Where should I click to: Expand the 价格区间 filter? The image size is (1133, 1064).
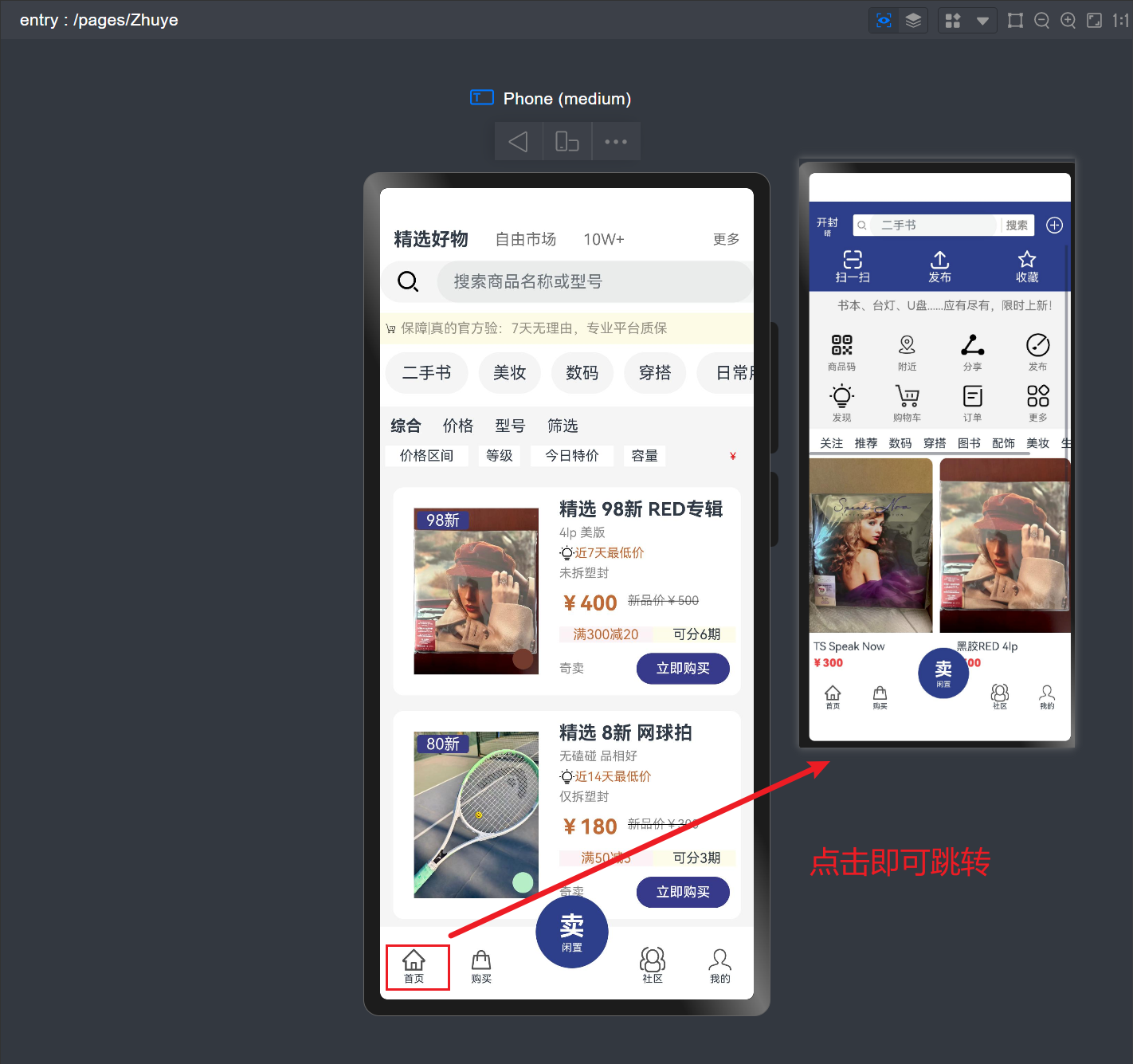click(427, 456)
